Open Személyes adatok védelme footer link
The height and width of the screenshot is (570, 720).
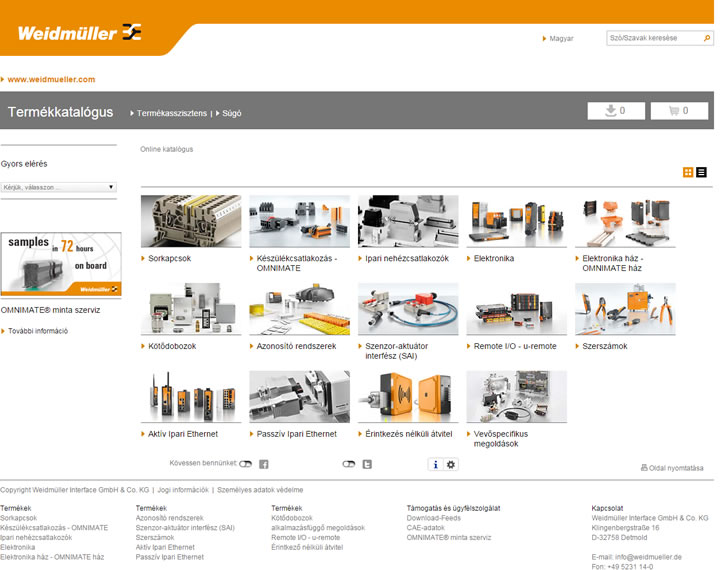[260, 490]
